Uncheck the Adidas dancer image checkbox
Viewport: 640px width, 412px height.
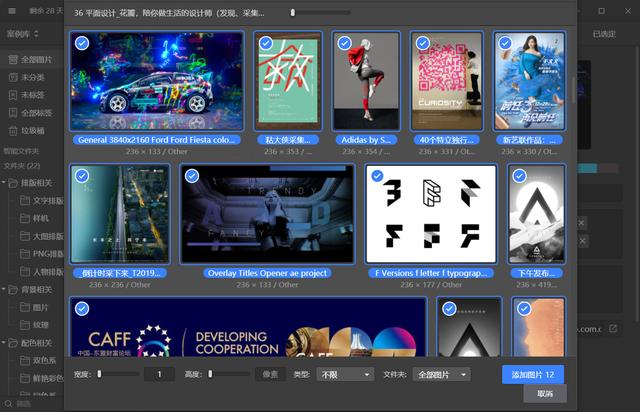click(344, 43)
